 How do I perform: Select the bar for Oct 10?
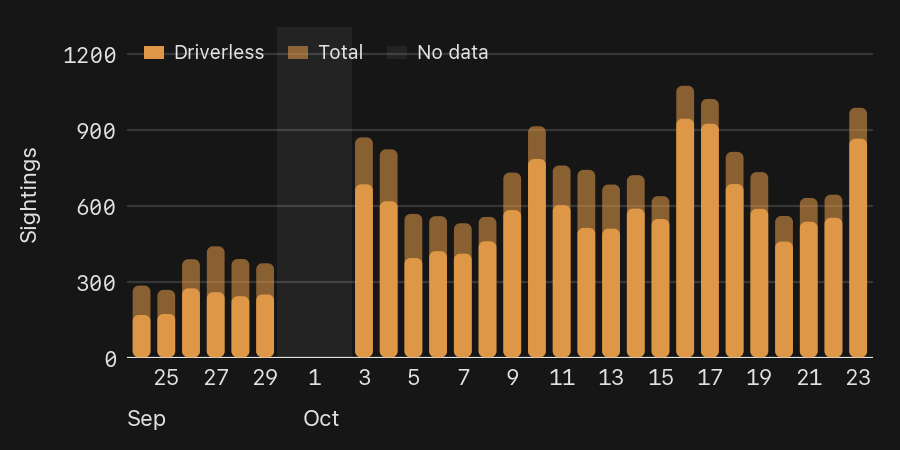pos(537,242)
